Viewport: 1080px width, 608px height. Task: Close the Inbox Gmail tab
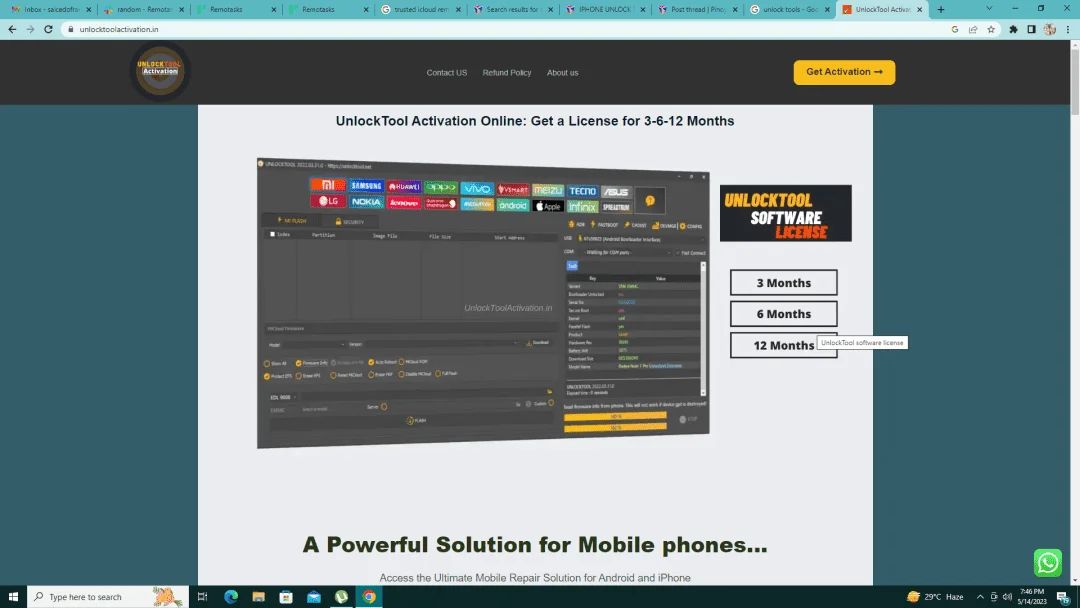click(89, 10)
